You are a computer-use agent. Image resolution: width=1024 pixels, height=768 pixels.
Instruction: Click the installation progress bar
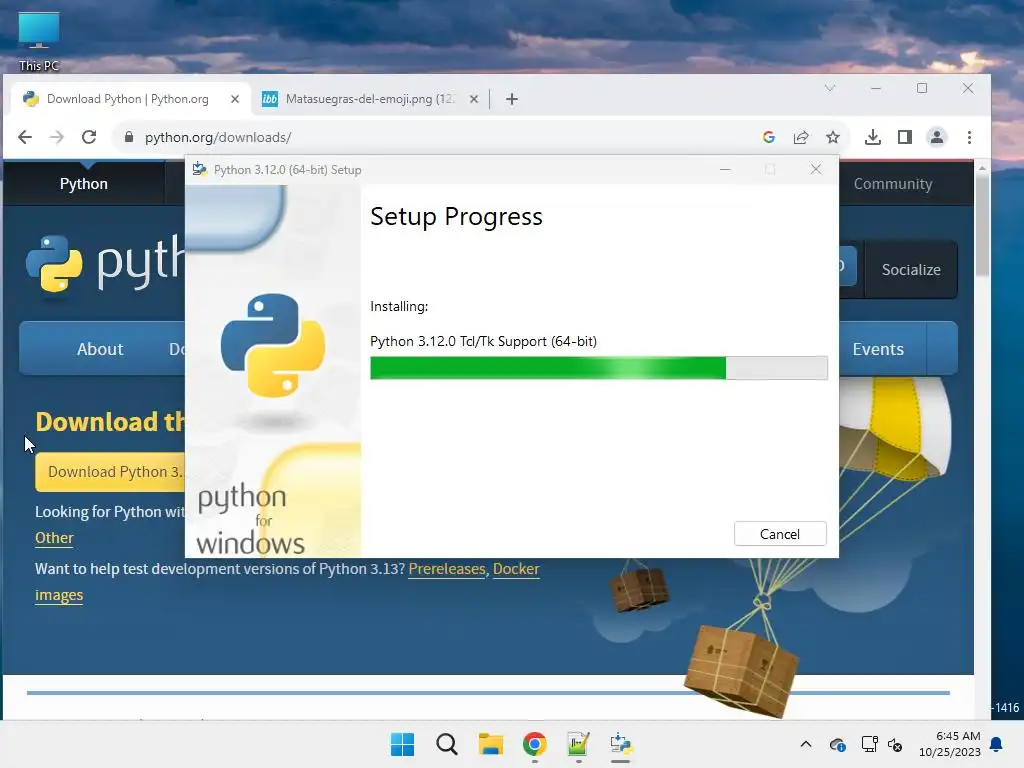point(598,368)
